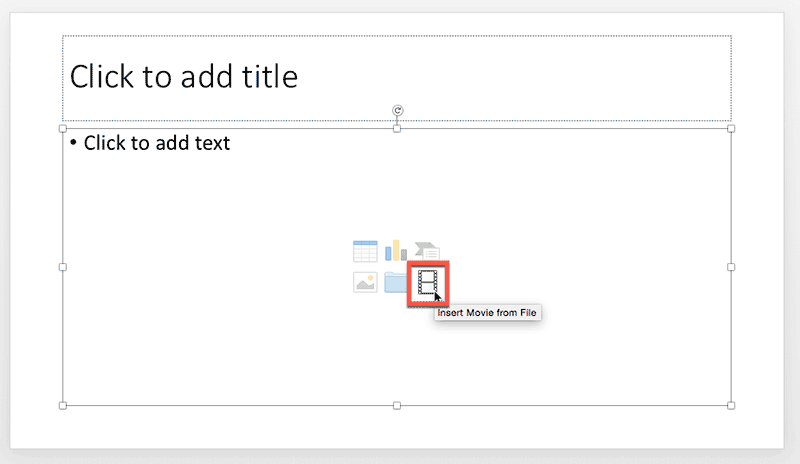
Task: Click the Insert Chart icon in placeholder
Action: pos(396,251)
